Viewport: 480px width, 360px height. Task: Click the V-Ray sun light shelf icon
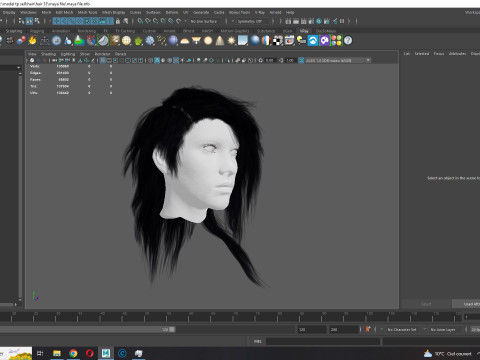(x=231, y=41)
